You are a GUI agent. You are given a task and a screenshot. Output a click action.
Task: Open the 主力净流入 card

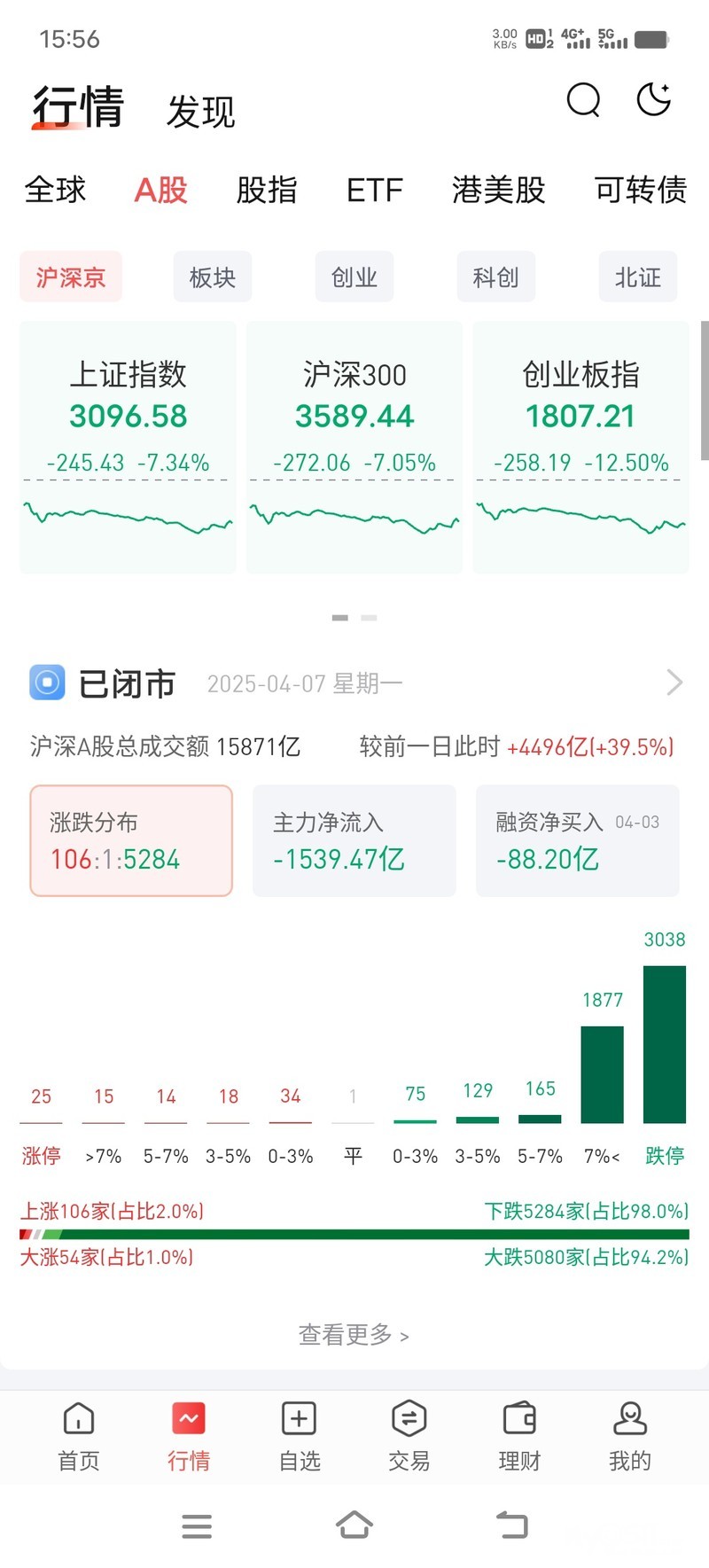pos(354,840)
